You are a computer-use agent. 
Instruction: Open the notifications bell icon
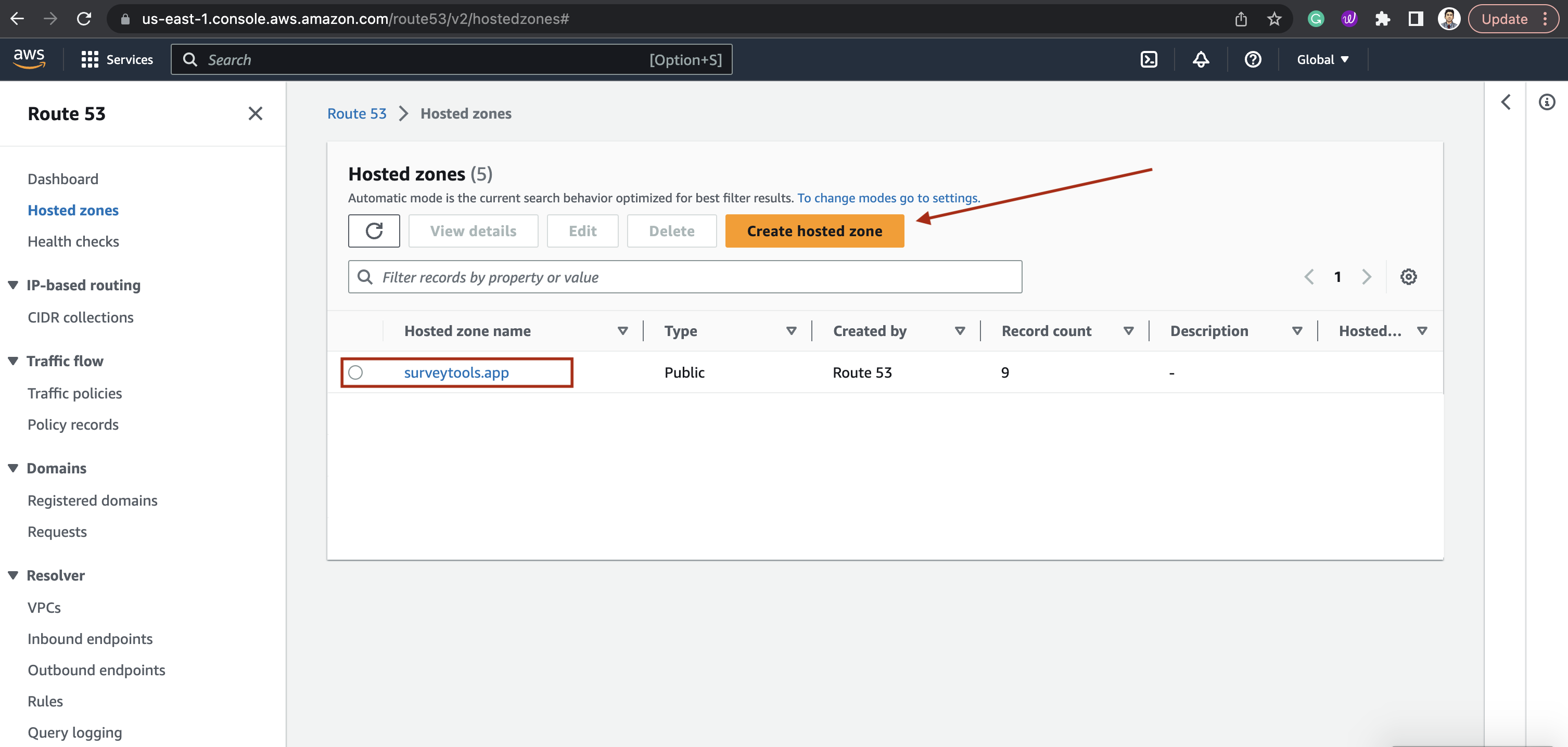pos(1201,60)
